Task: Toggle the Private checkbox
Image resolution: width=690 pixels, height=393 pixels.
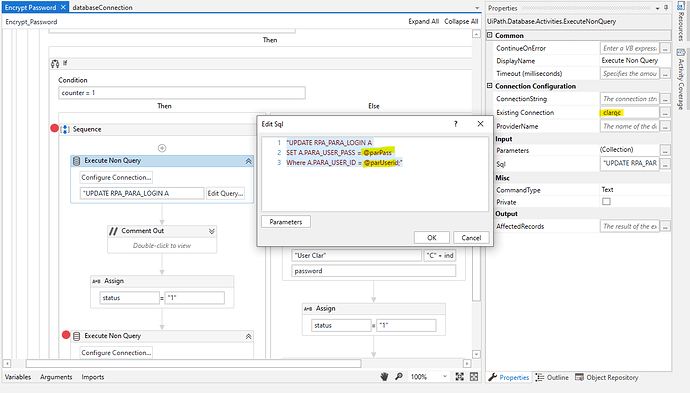Action: (x=606, y=202)
